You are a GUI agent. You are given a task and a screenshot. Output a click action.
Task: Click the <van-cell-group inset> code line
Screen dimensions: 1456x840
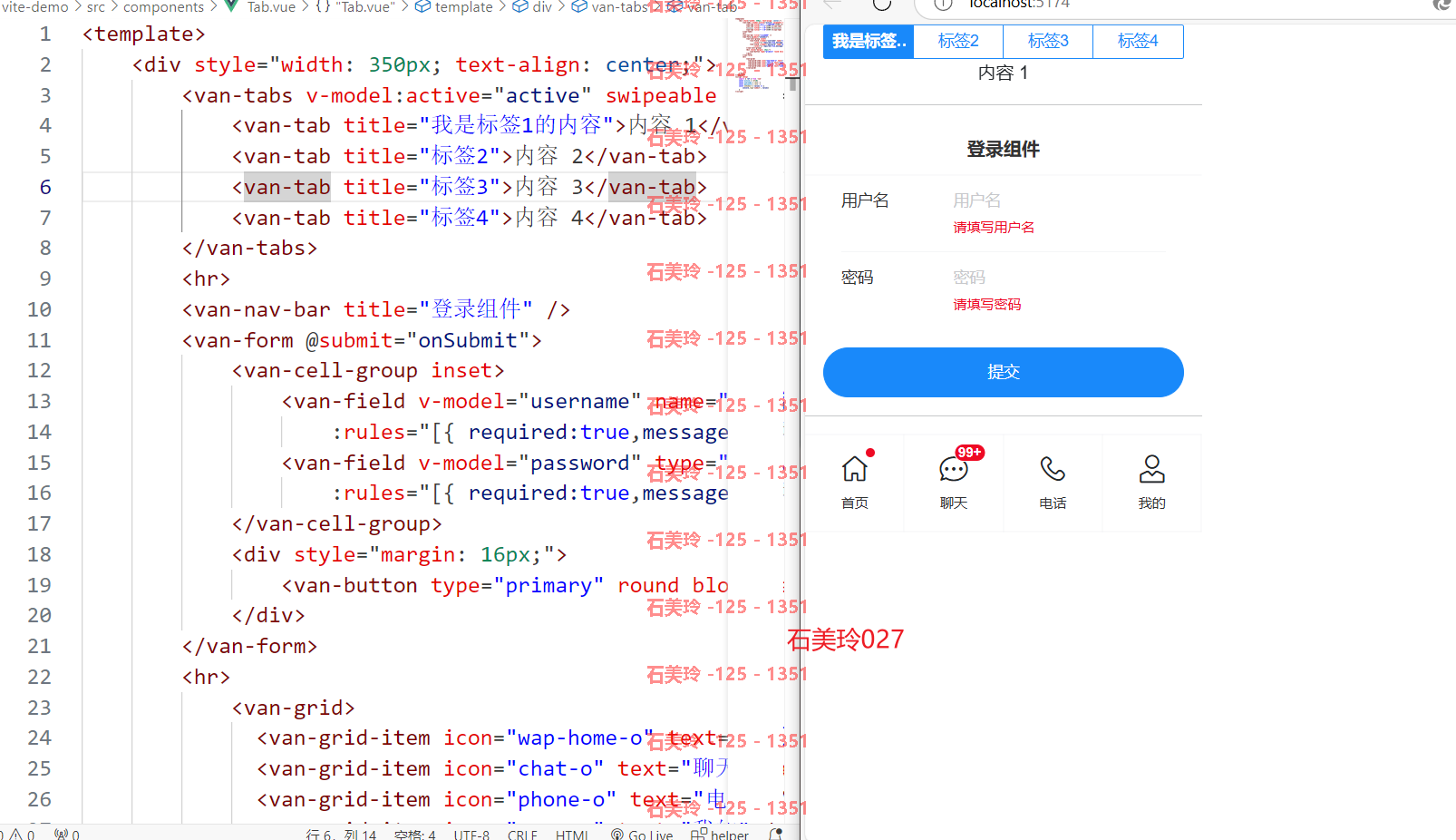[x=368, y=370]
